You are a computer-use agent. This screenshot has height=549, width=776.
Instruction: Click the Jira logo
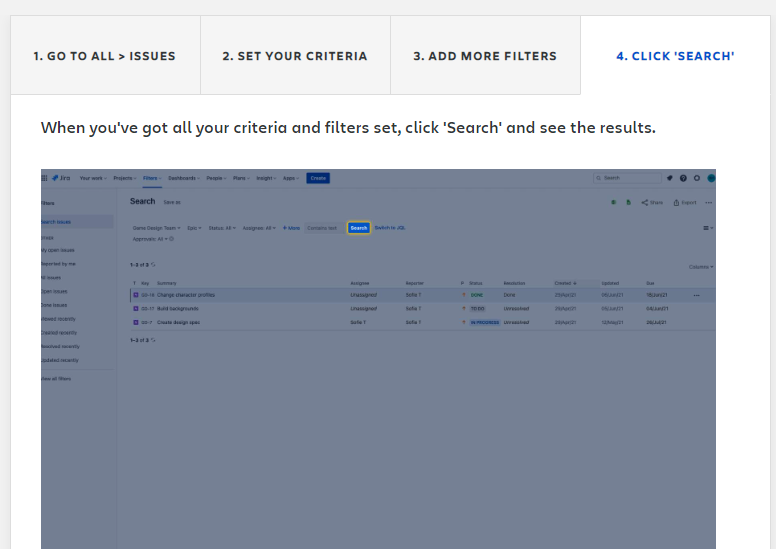click(61, 178)
